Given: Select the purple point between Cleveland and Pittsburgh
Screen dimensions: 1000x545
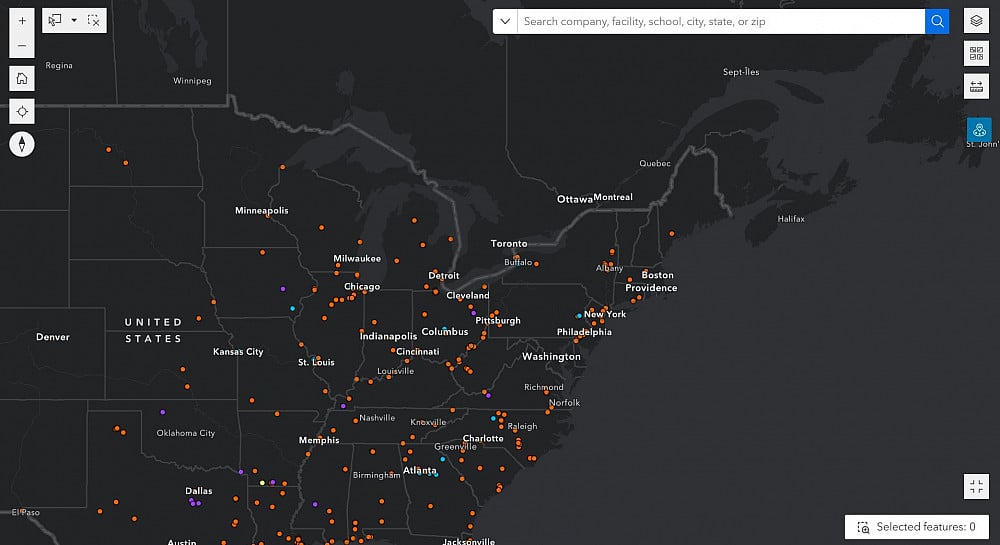Looking at the screenshot, I should (x=473, y=313).
